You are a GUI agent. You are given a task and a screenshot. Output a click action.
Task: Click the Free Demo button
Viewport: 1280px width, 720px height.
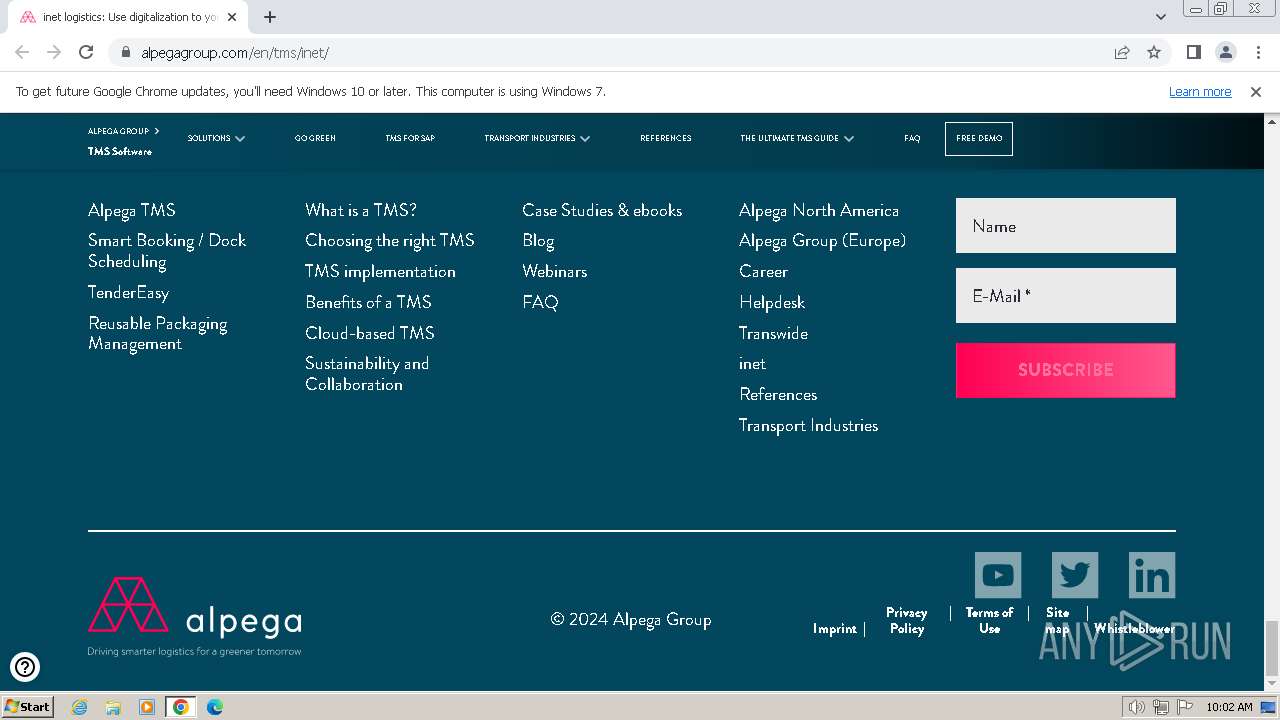[x=979, y=138]
